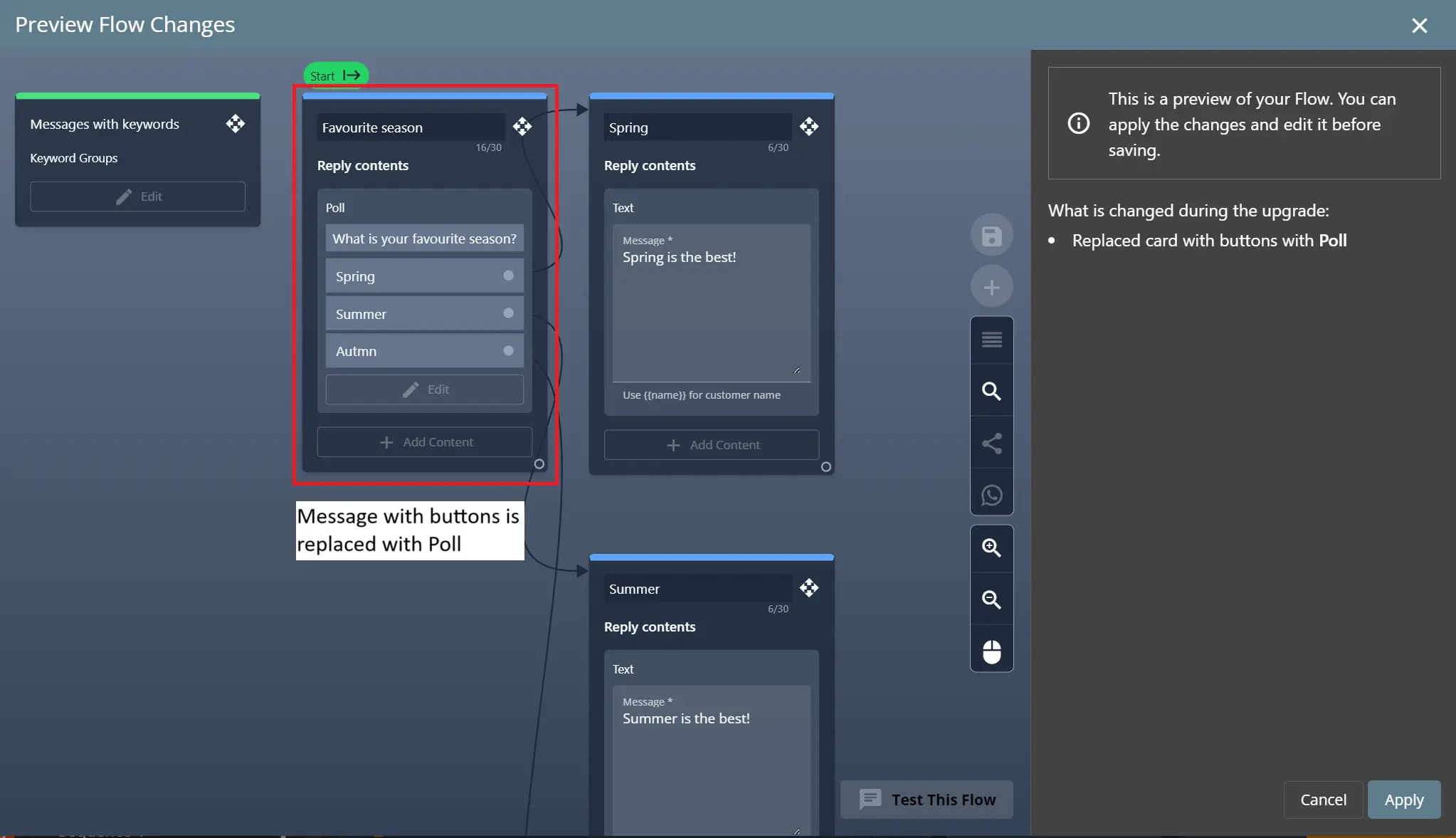This screenshot has width=1456, height=838.
Task: Click Cancel to discard flow changes
Action: [x=1323, y=799]
